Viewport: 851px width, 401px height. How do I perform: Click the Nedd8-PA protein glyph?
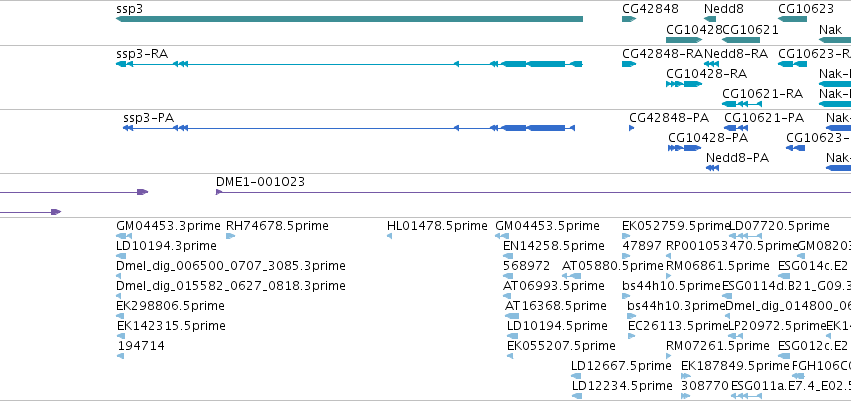[713, 168]
